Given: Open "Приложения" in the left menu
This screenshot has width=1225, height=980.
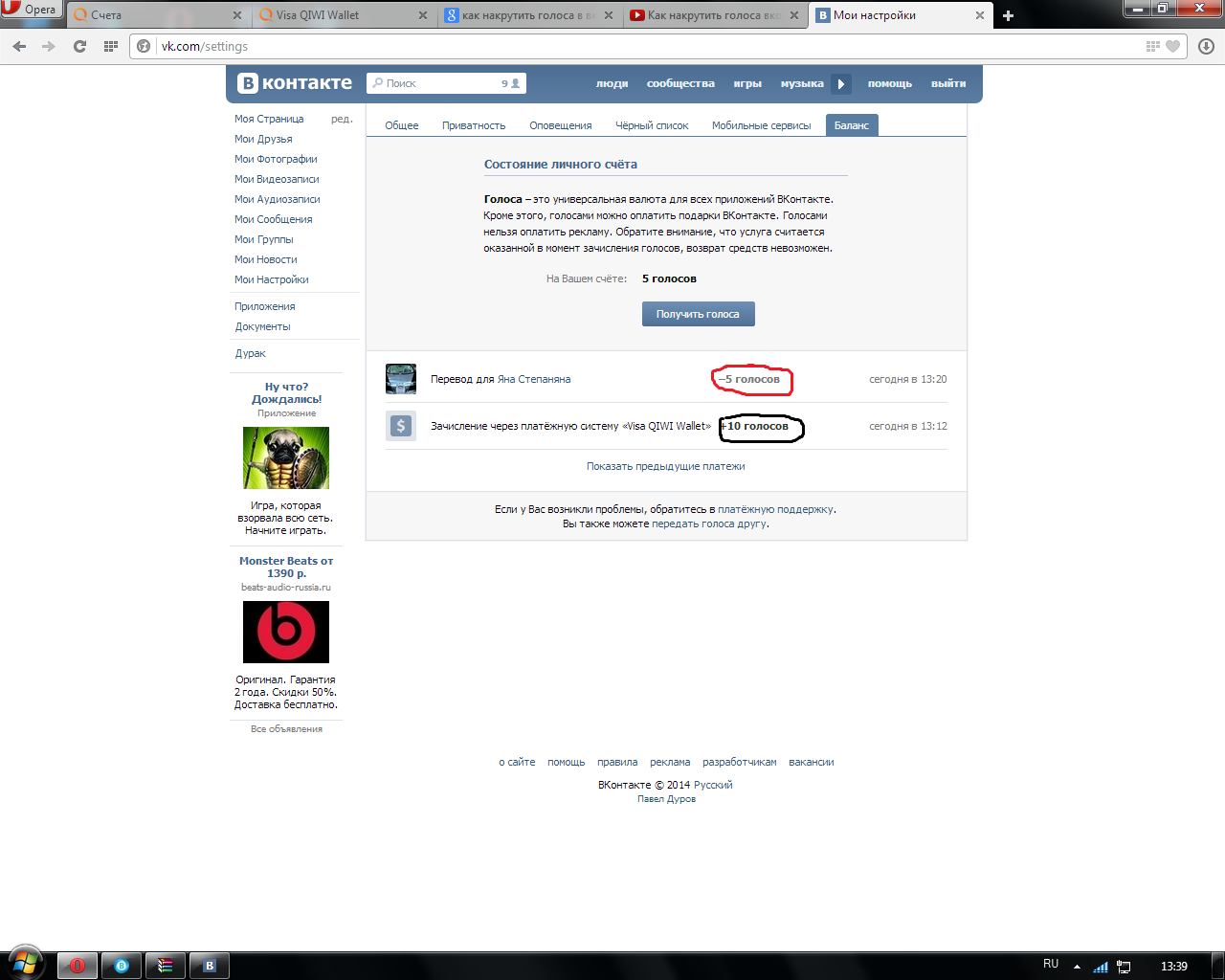Looking at the screenshot, I should click(x=265, y=306).
